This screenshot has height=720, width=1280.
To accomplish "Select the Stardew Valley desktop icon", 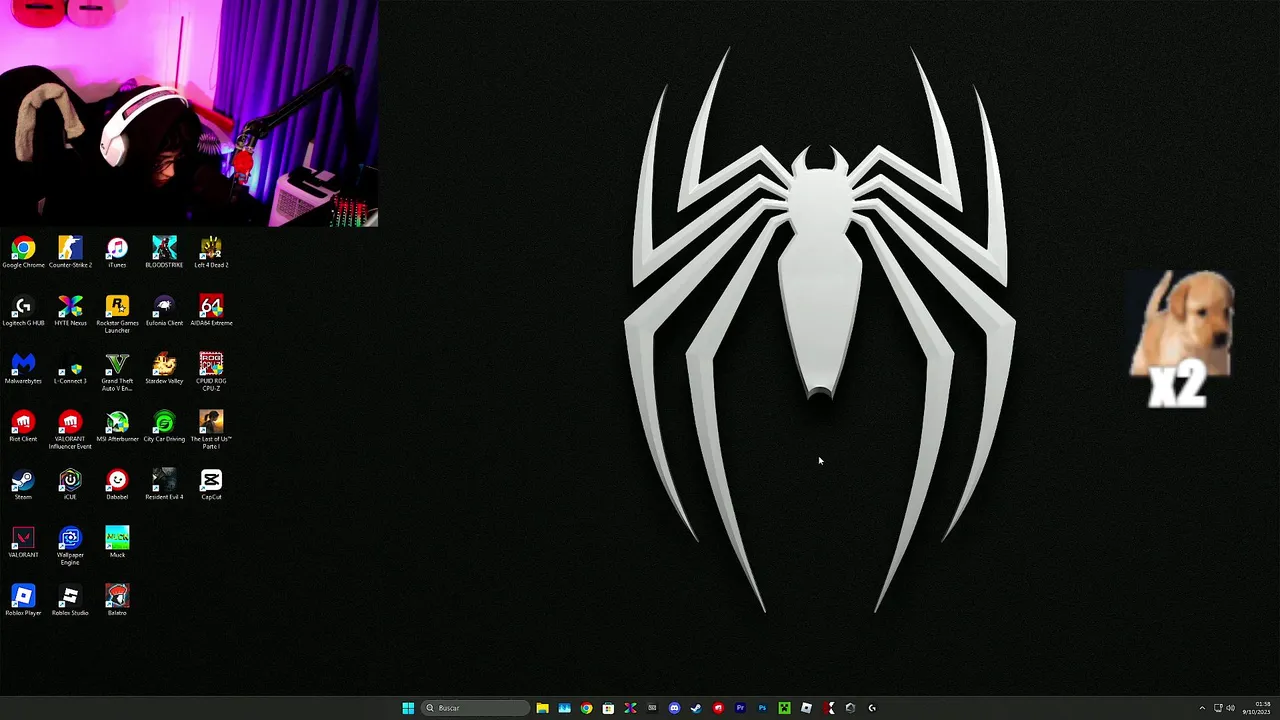I will point(164,368).
